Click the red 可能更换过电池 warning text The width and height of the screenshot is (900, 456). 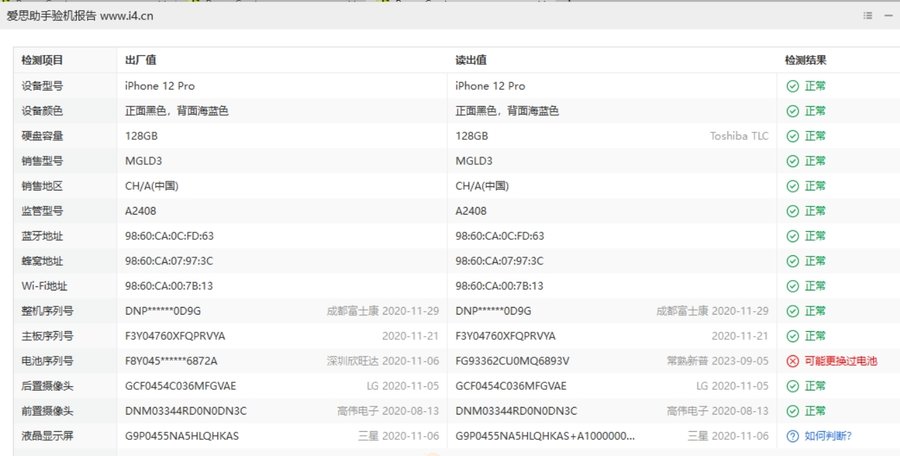841,361
